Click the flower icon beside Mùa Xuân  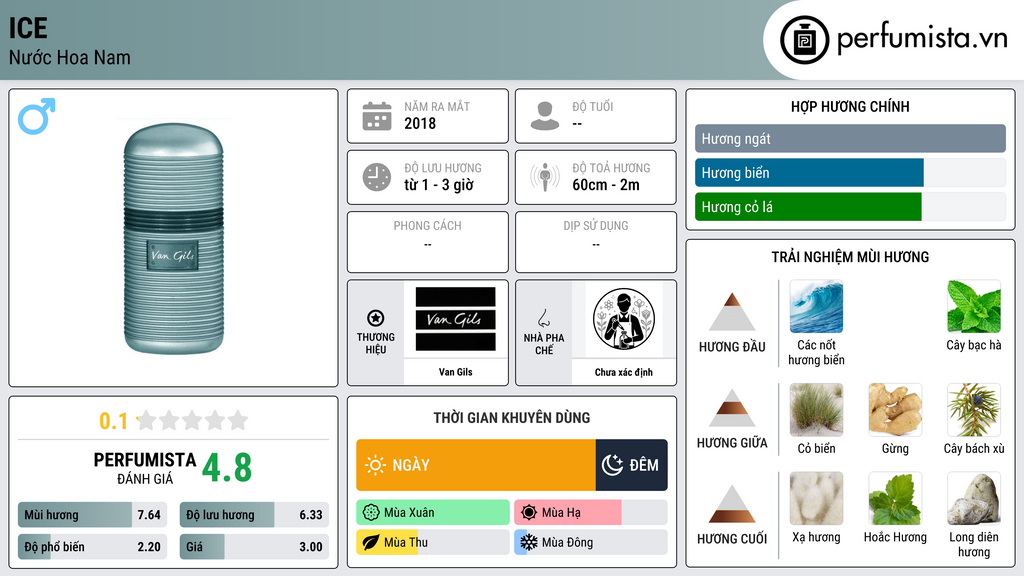(371, 513)
